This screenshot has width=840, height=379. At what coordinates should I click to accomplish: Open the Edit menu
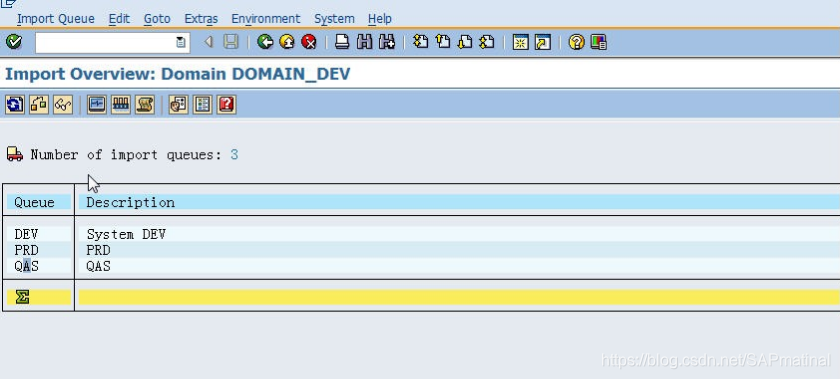click(x=119, y=19)
